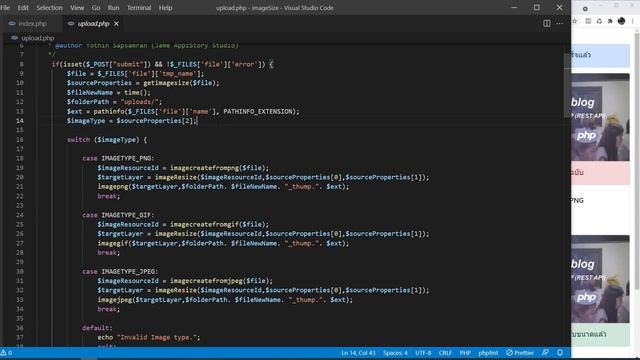Screen dimensions: 640x360
Task: Minimize the Visual Studio Code window
Action: 514,8
